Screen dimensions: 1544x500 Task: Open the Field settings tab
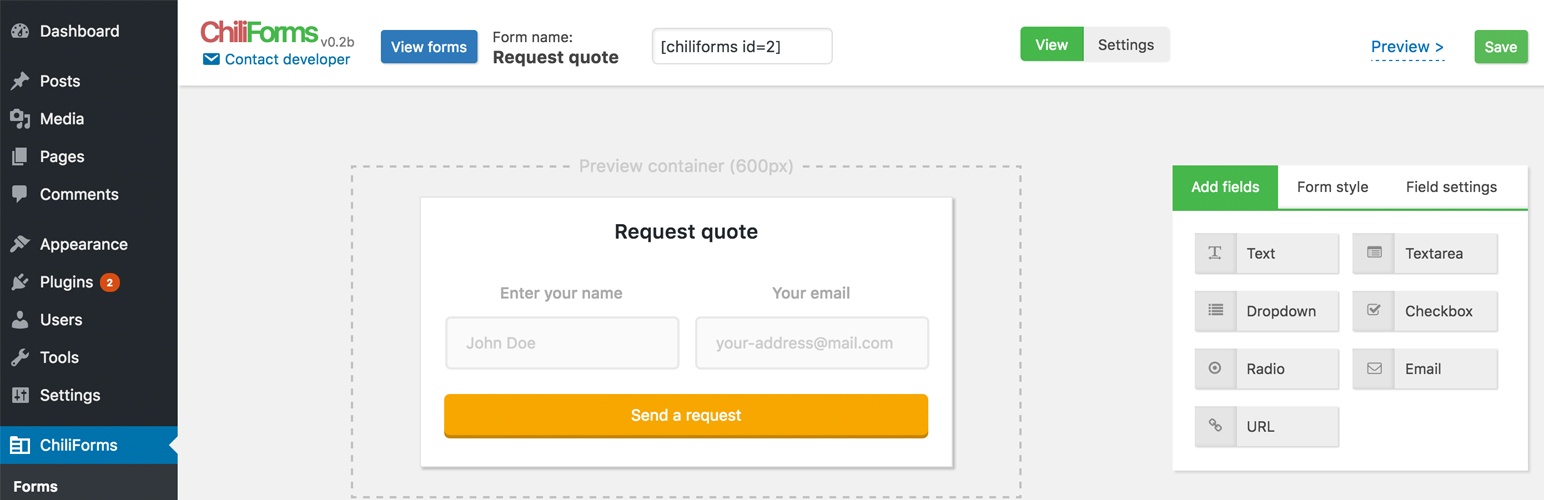(x=1451, y=187)
